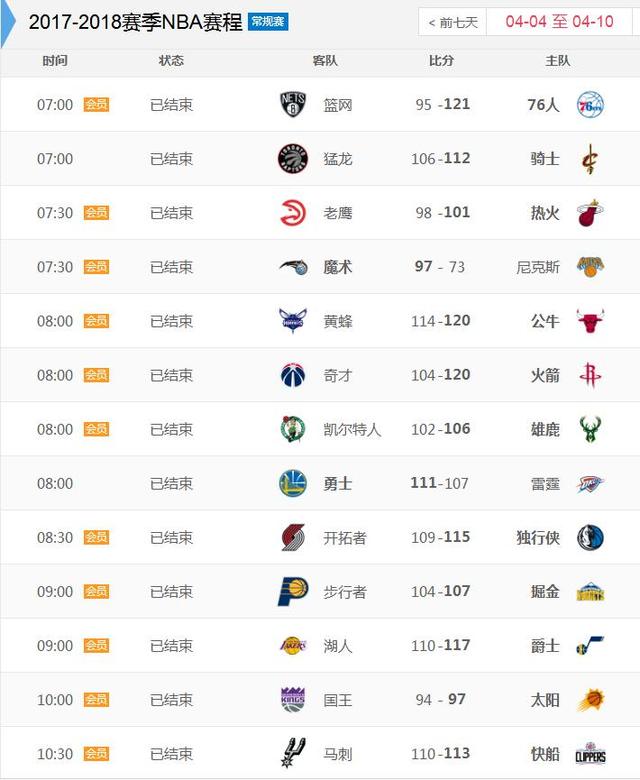
Task: Click the Phoenix Suns logo
Action: click(591, 699)
